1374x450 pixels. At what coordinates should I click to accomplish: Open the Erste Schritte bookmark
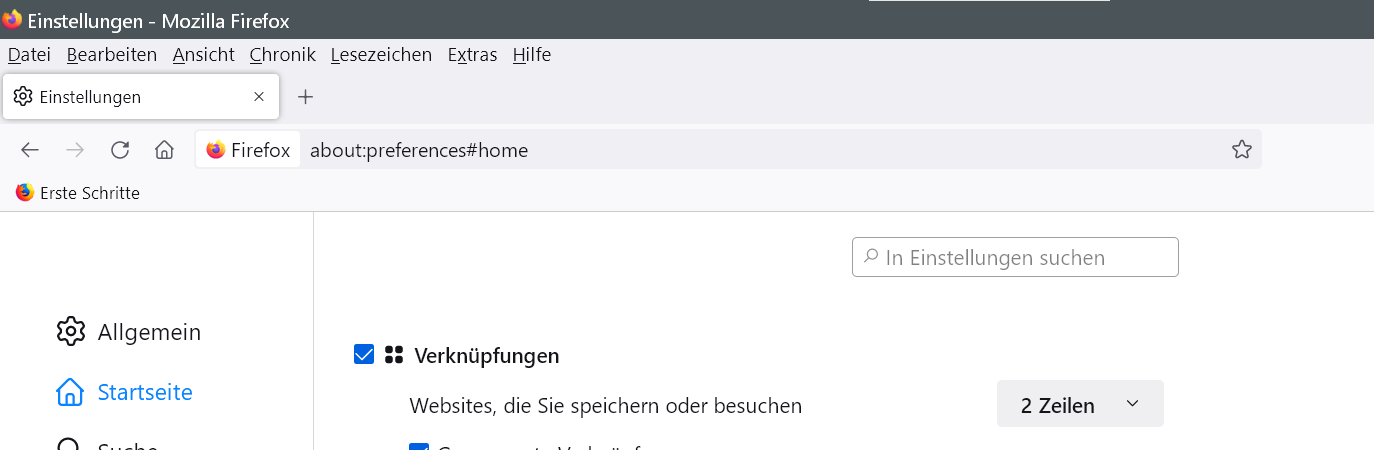pos(78,193)
